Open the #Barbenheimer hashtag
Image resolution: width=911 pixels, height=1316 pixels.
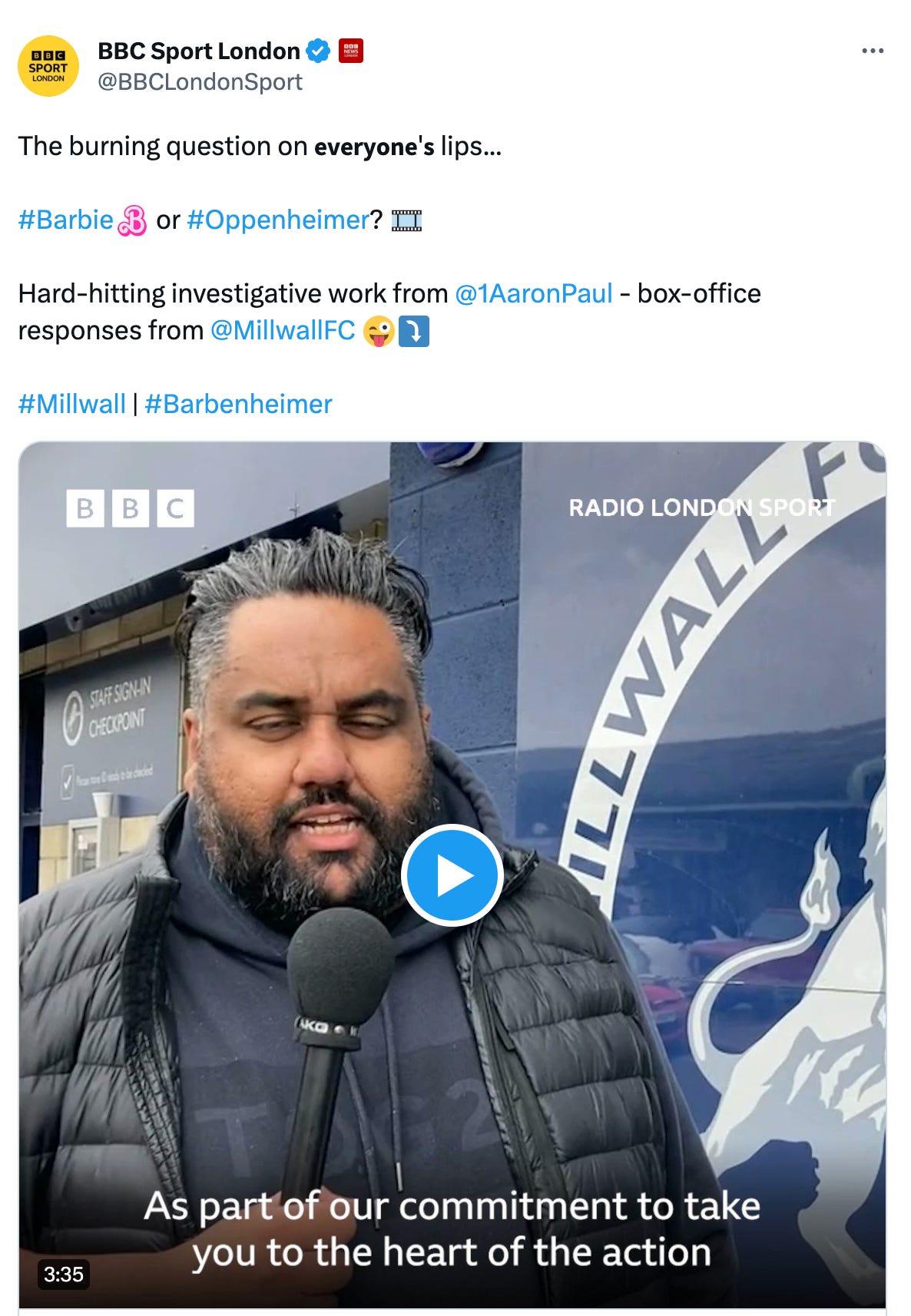[x=238, y=404]
